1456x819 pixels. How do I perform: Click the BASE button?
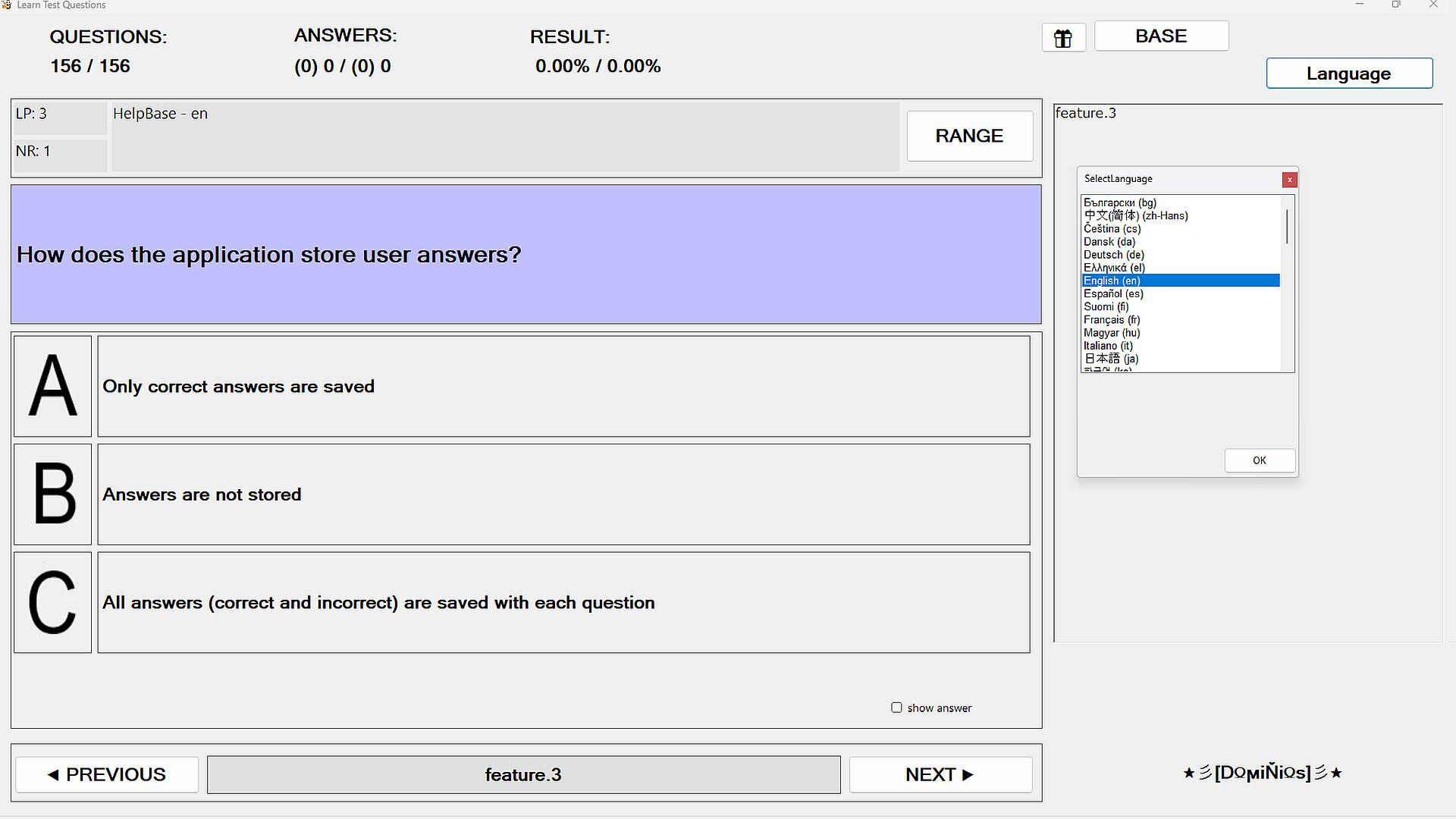pyautogui.click(x=1161, y=36)
